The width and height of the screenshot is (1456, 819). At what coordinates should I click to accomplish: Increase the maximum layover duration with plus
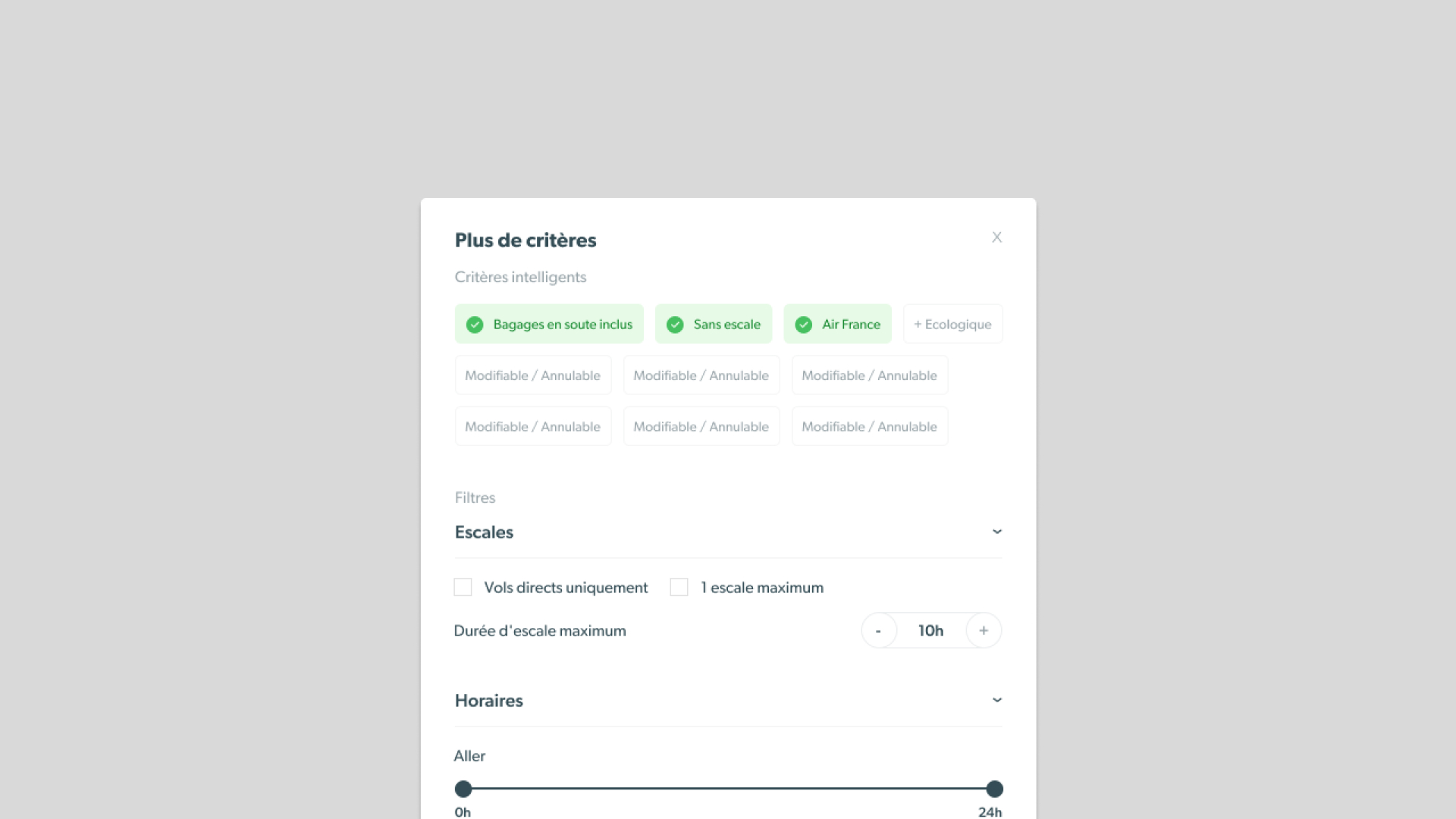(984, 631)
